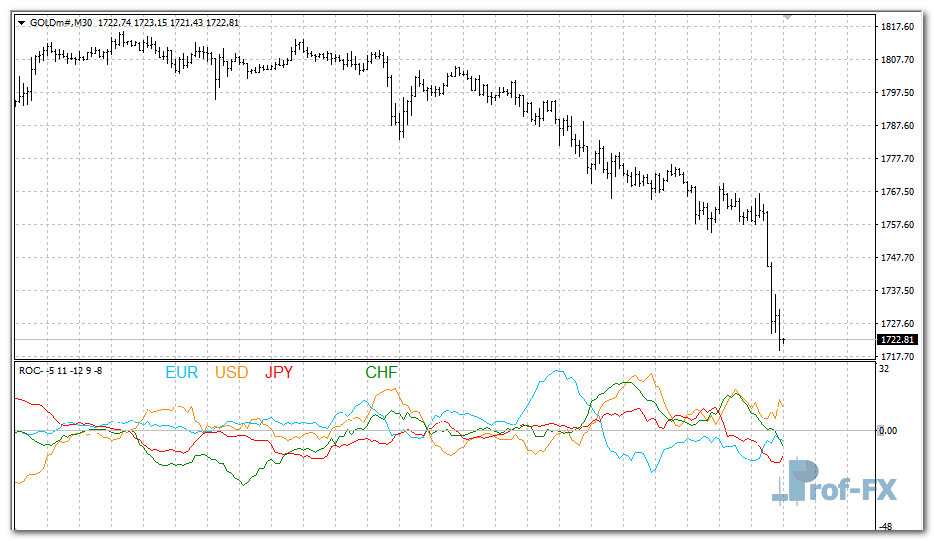Click the 0.00 level on indicator scale

[x=889, y=430]
